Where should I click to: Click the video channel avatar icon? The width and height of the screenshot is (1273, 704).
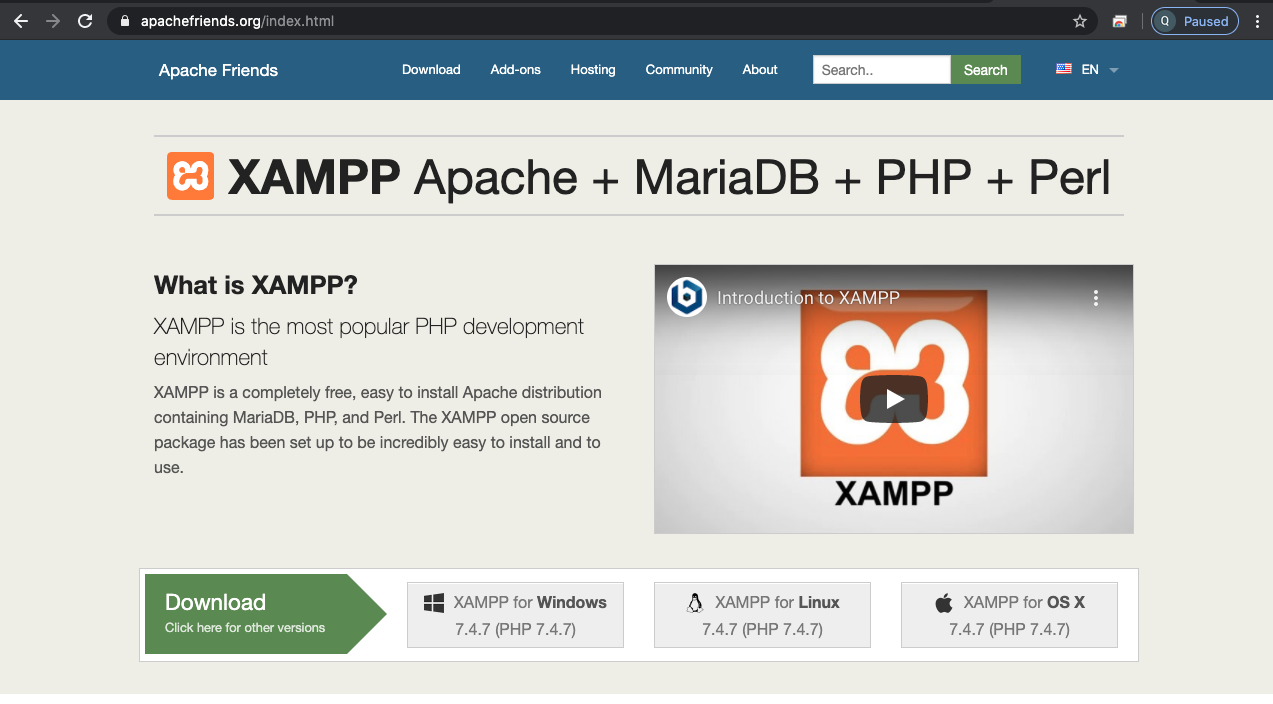687,297
